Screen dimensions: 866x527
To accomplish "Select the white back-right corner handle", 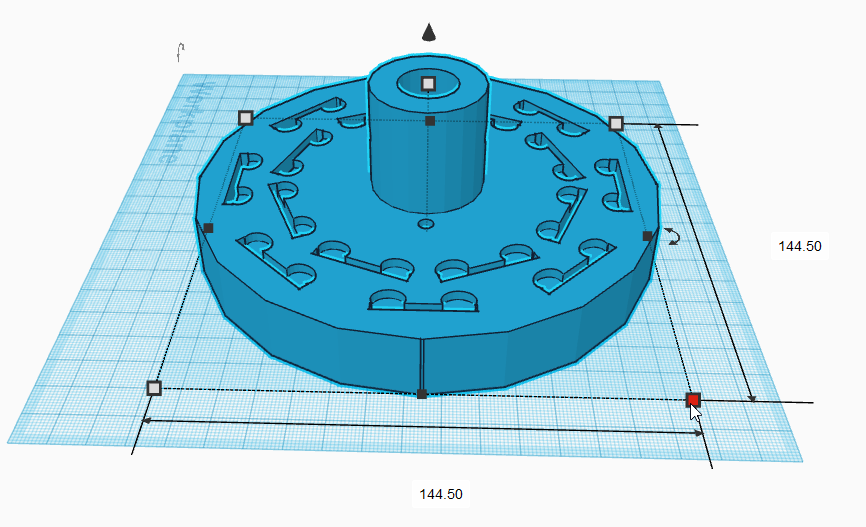I will 616,124.
